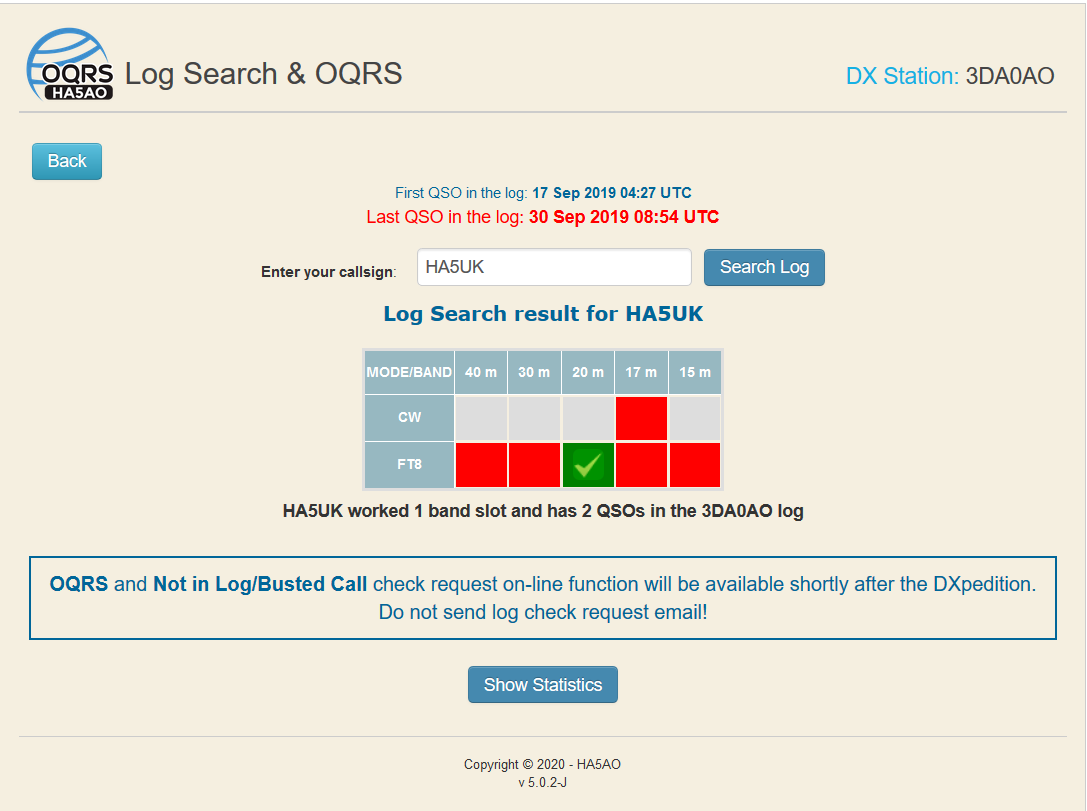Click the MODE/BAND table header
1087x811 pixels.
[x=409, y=372]
